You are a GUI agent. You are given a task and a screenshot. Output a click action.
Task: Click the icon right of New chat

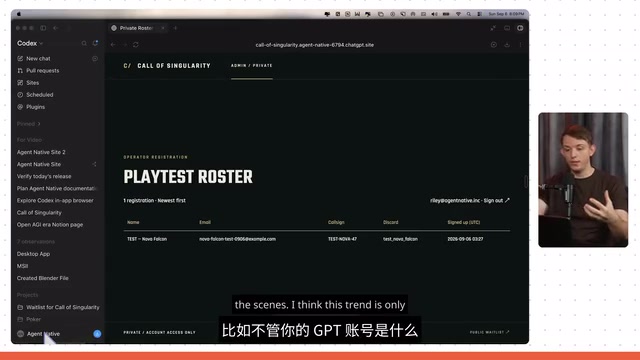pyautogui.click(x=95, y=59)
